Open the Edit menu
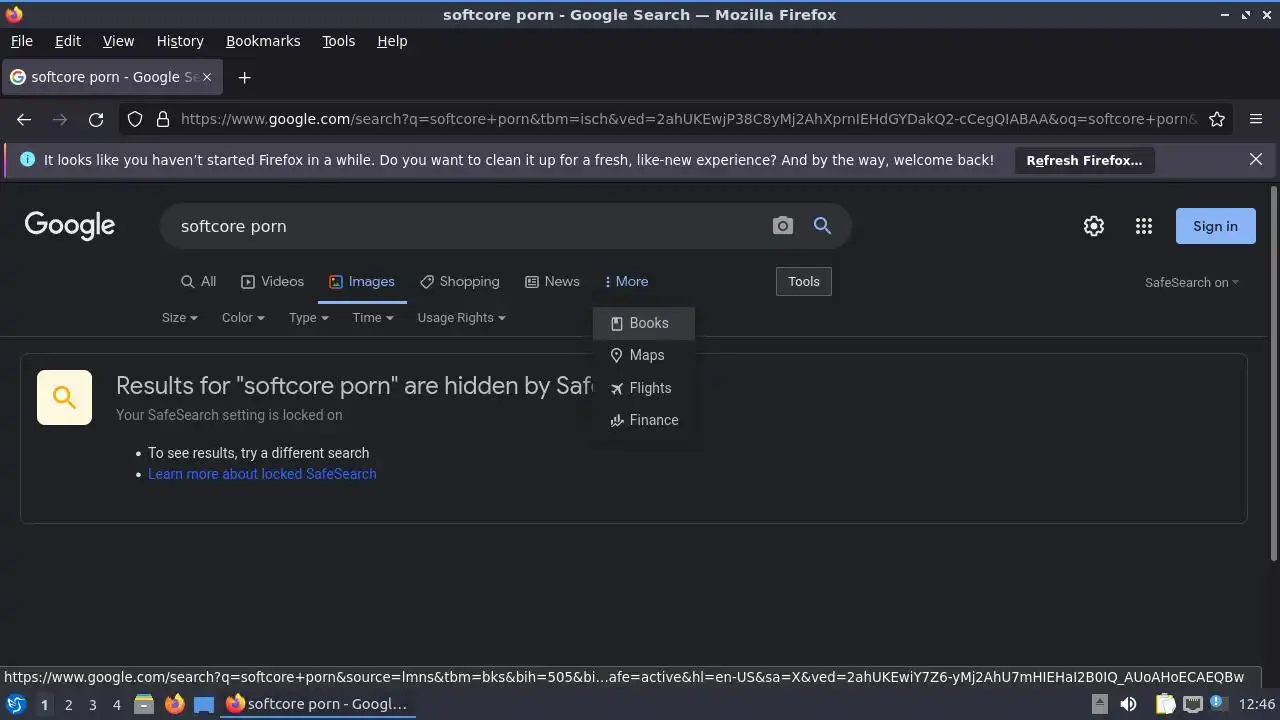 68,41
